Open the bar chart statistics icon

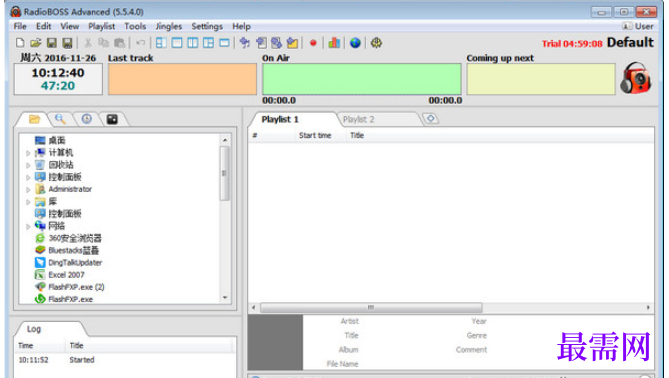click(x=334, y=43)
